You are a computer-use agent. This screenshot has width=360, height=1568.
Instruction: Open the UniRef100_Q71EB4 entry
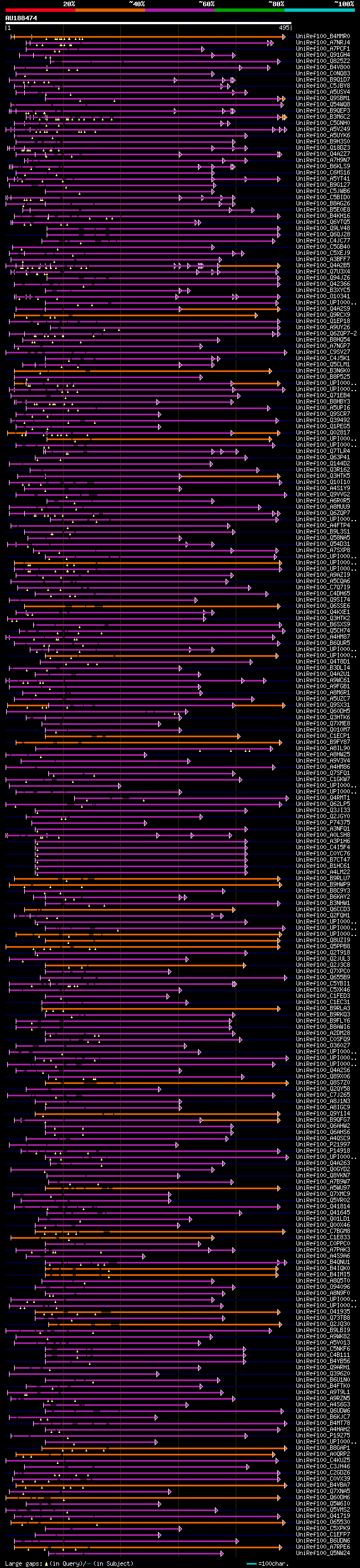tap(323, 396)
